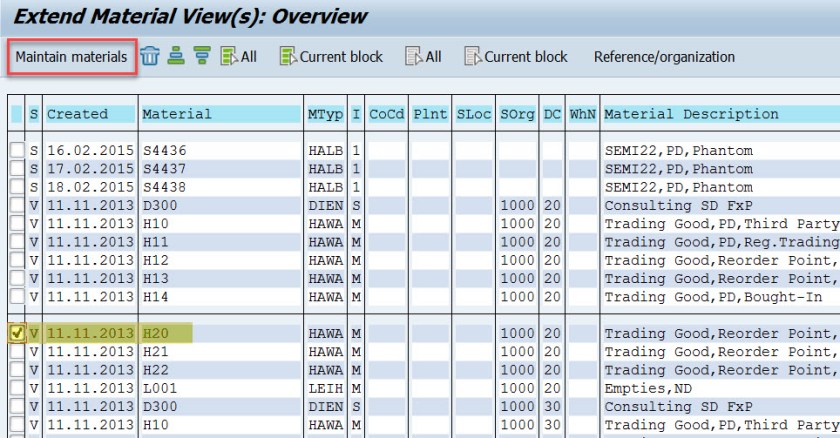This screenshot has width=840, height=438.
Task: Click material number S4436
Action: pyautogui.click(x=164, y=150)
